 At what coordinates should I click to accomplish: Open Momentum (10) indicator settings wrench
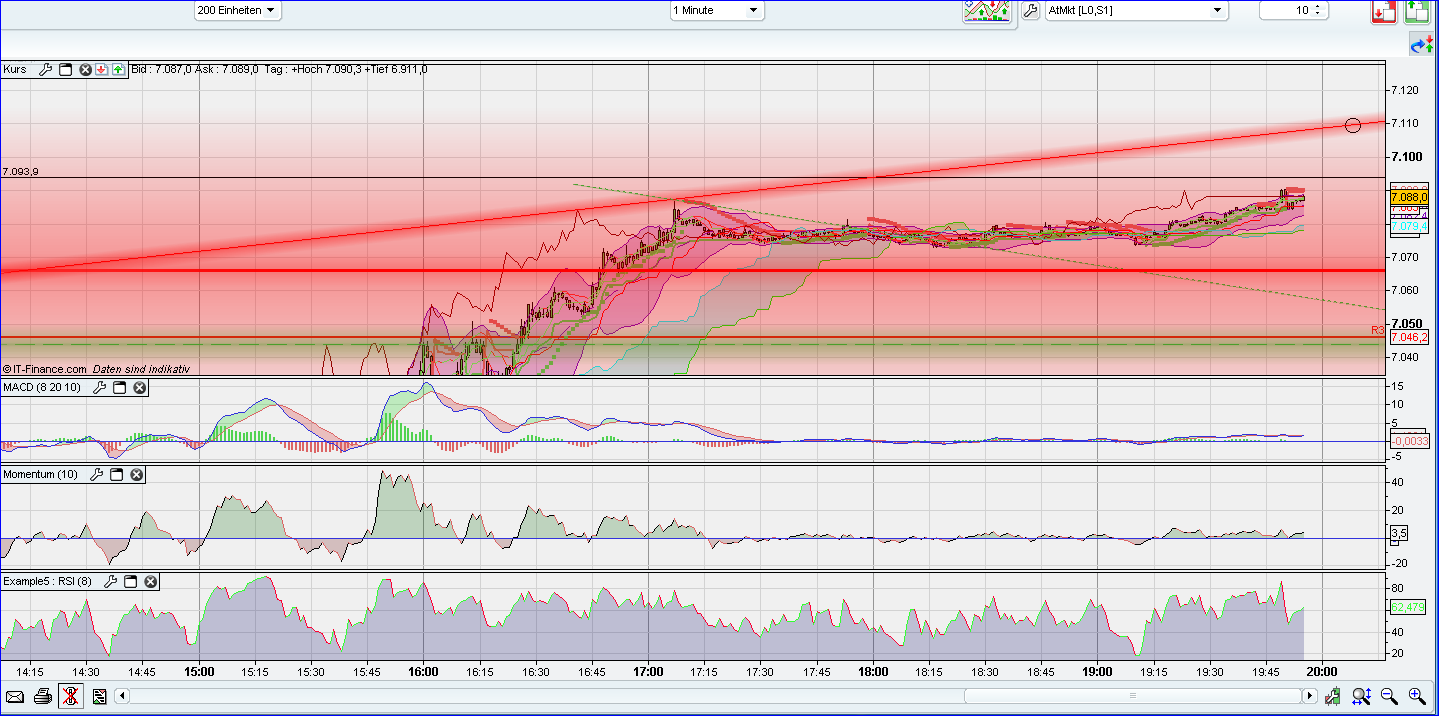pyautogui.click(x=97, y=475)
